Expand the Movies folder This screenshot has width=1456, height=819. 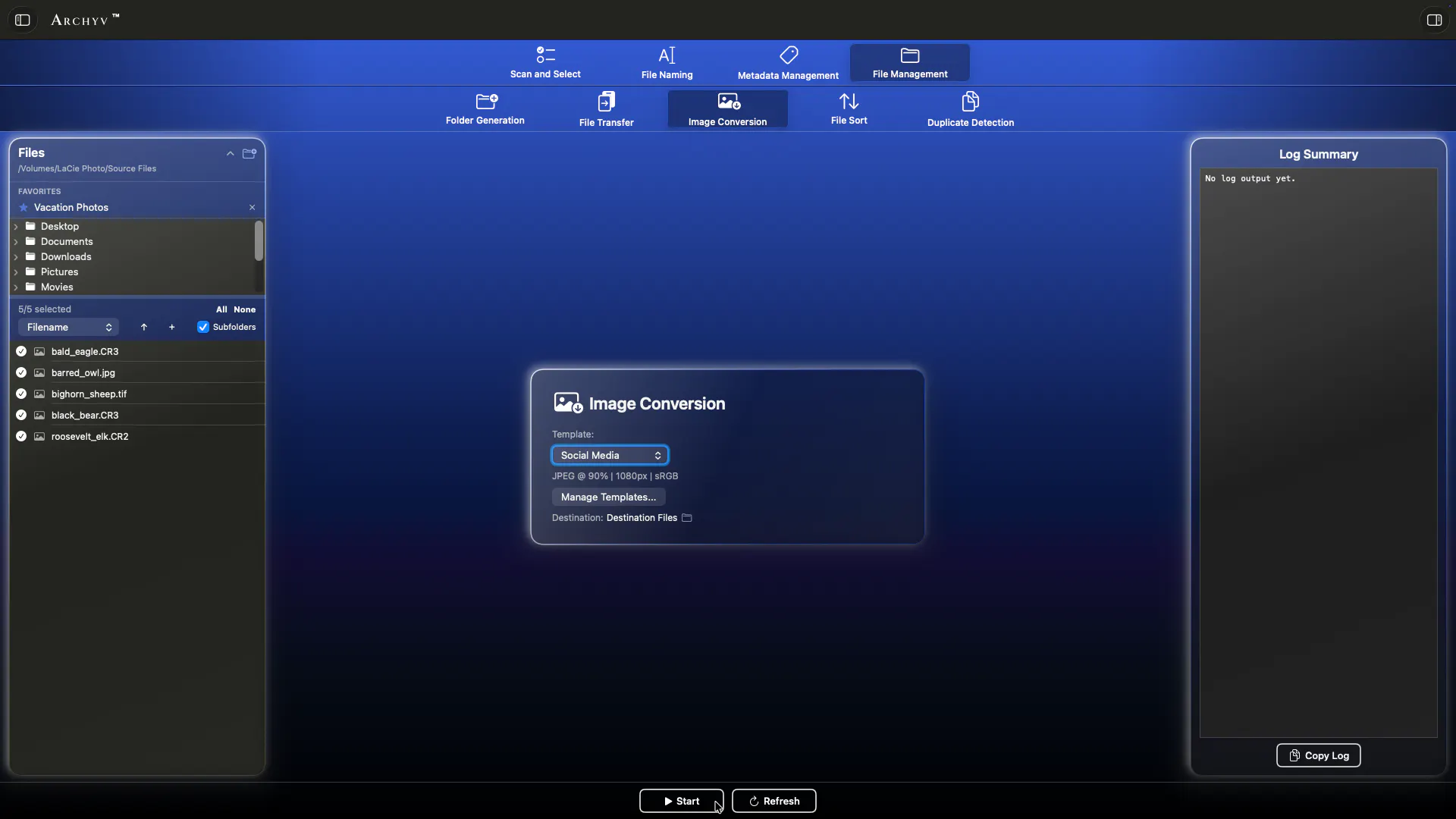16,287
